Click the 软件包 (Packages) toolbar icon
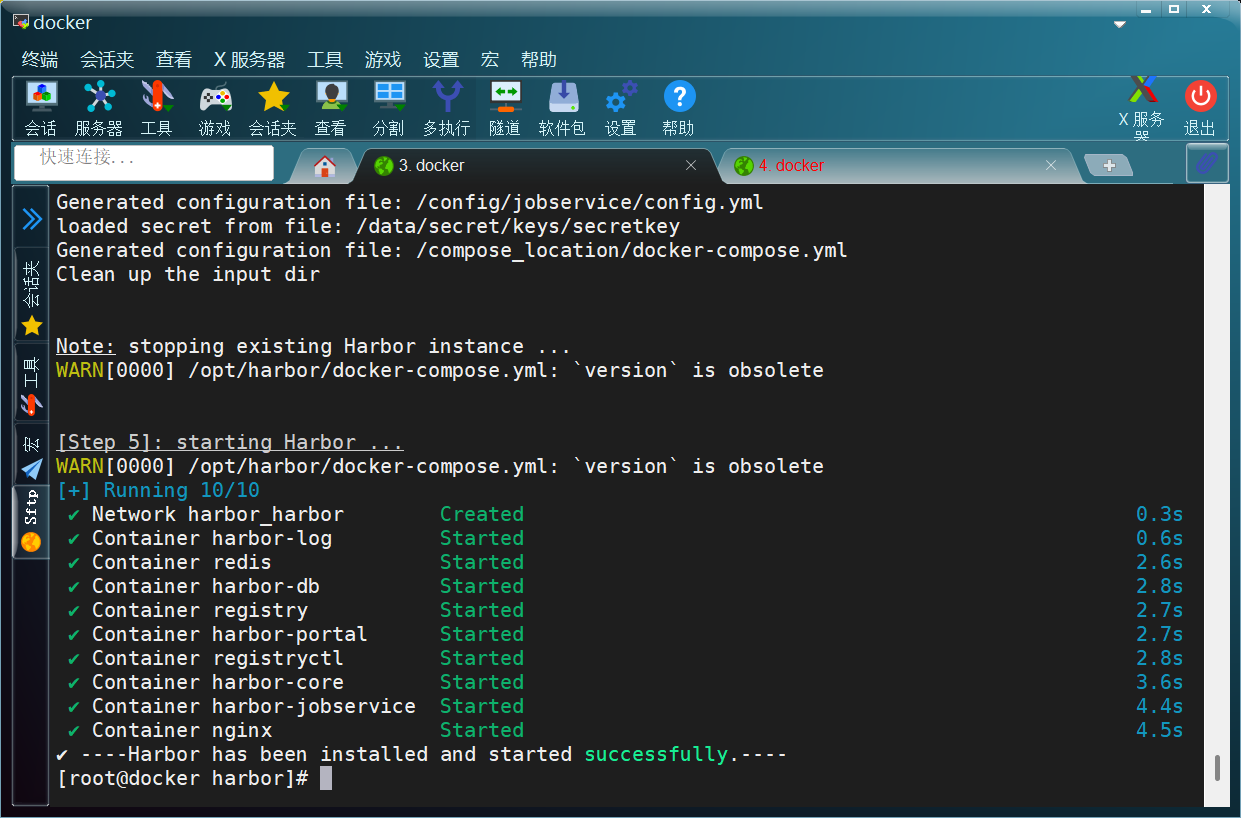This screenshot has width=1241, height=818. pos(562,108)
